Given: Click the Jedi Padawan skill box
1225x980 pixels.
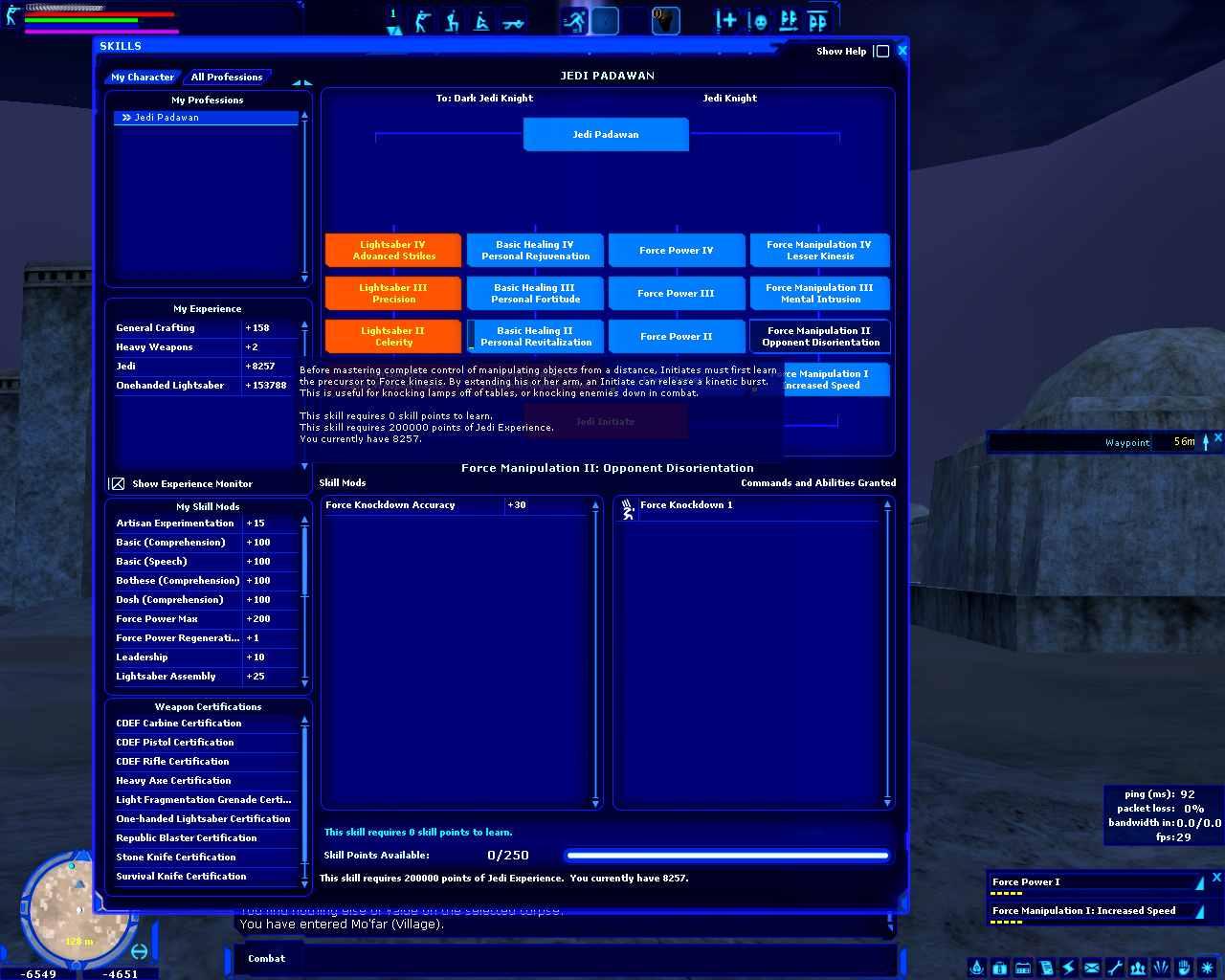Looking at the screenshot, I should [606, 134].
